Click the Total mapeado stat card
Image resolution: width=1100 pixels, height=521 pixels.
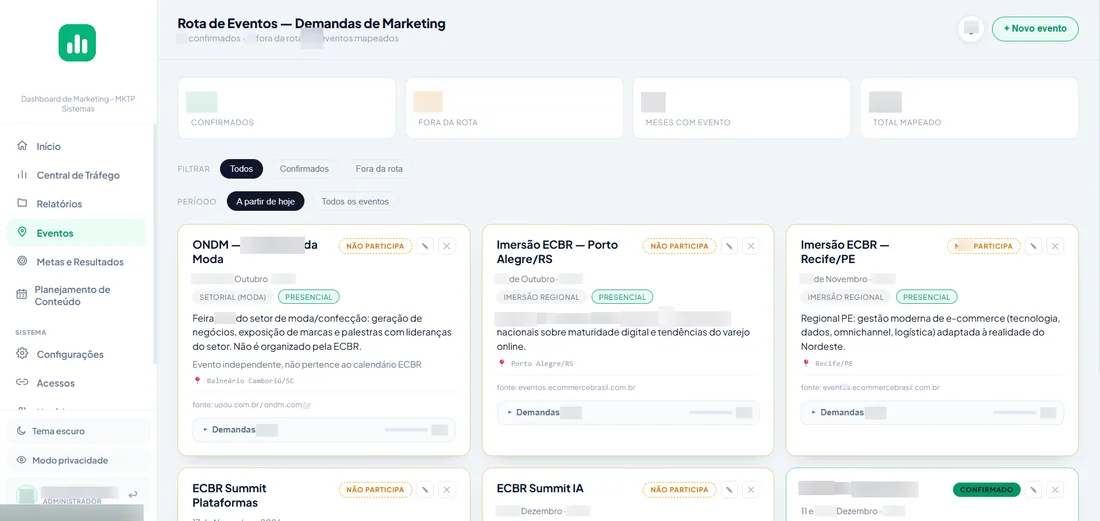point(970,108)
